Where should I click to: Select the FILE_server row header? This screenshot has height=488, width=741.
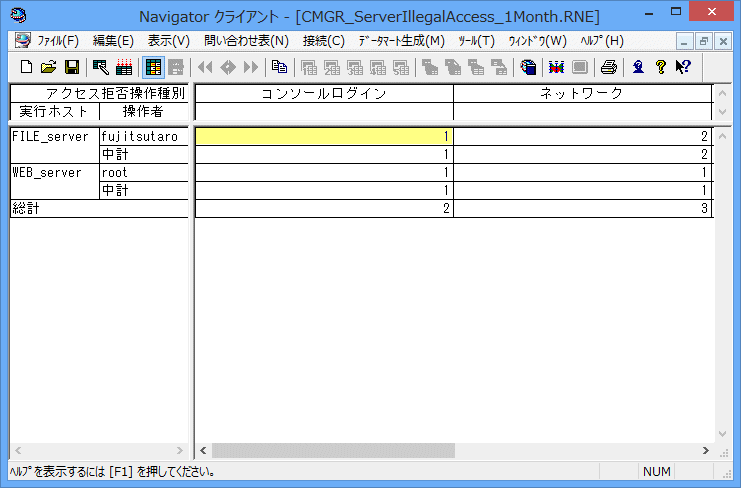tap(54, 136)
